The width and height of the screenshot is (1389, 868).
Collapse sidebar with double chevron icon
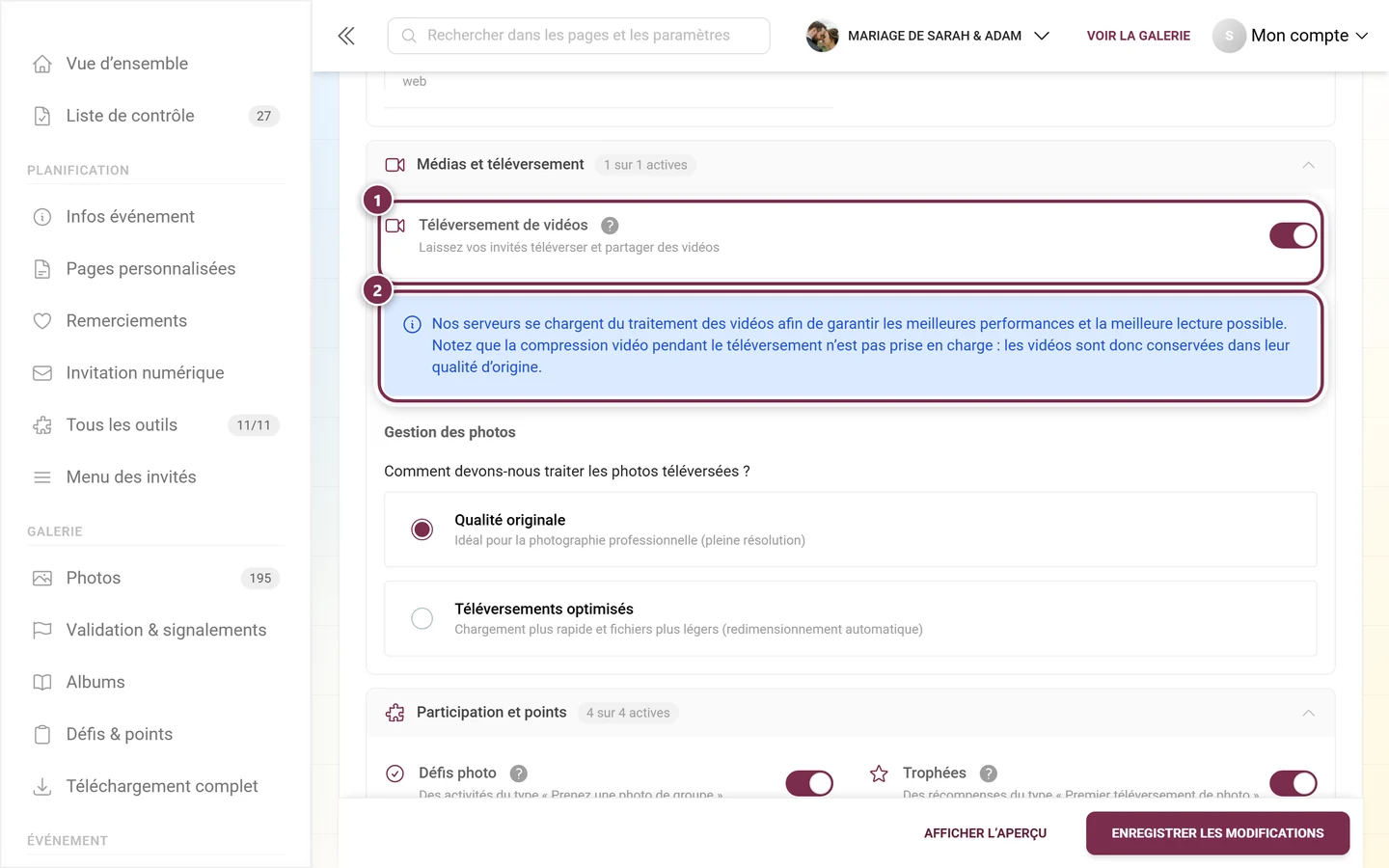(x=346, y=36)
